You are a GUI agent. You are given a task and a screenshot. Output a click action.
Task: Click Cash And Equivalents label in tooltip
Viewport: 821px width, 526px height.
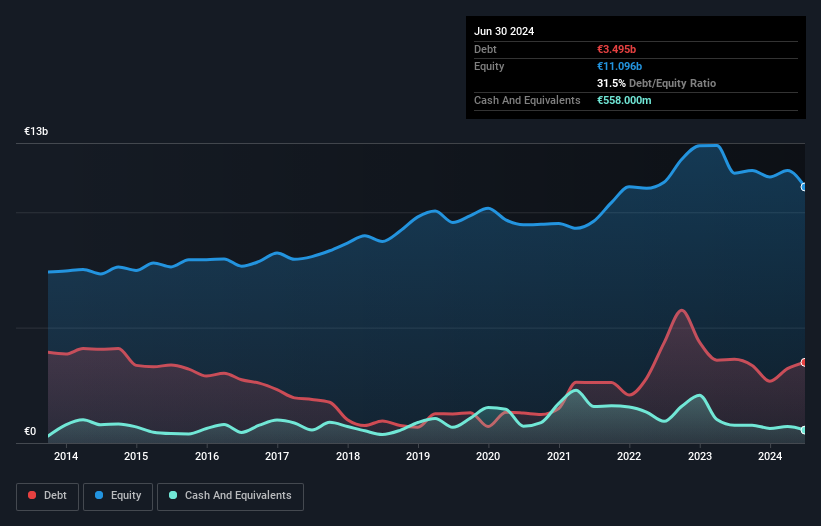pos(527,100)
